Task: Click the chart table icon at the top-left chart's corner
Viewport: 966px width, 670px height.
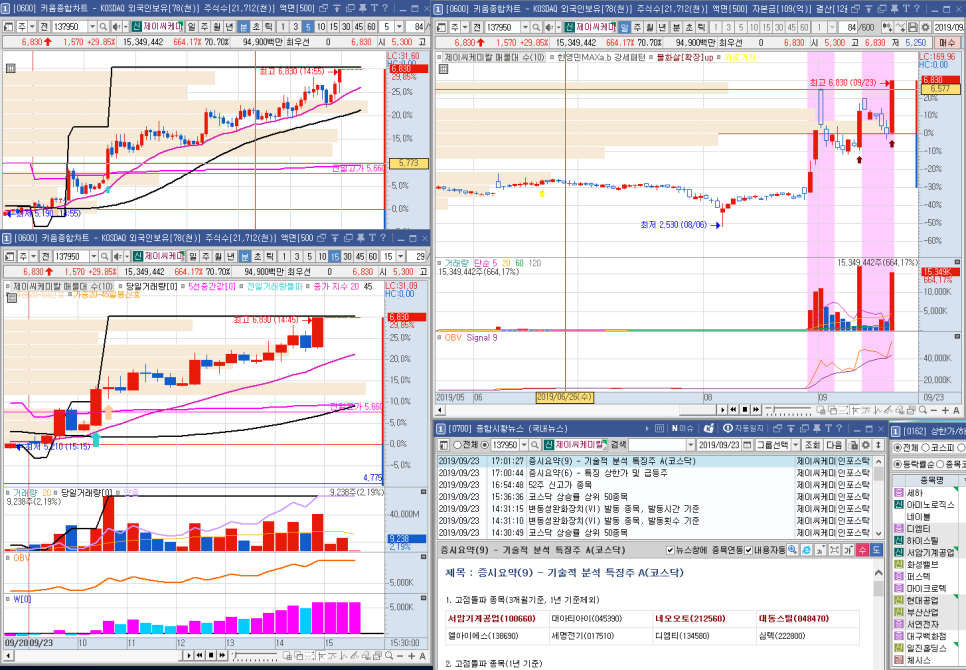Action: click(10, 68)
